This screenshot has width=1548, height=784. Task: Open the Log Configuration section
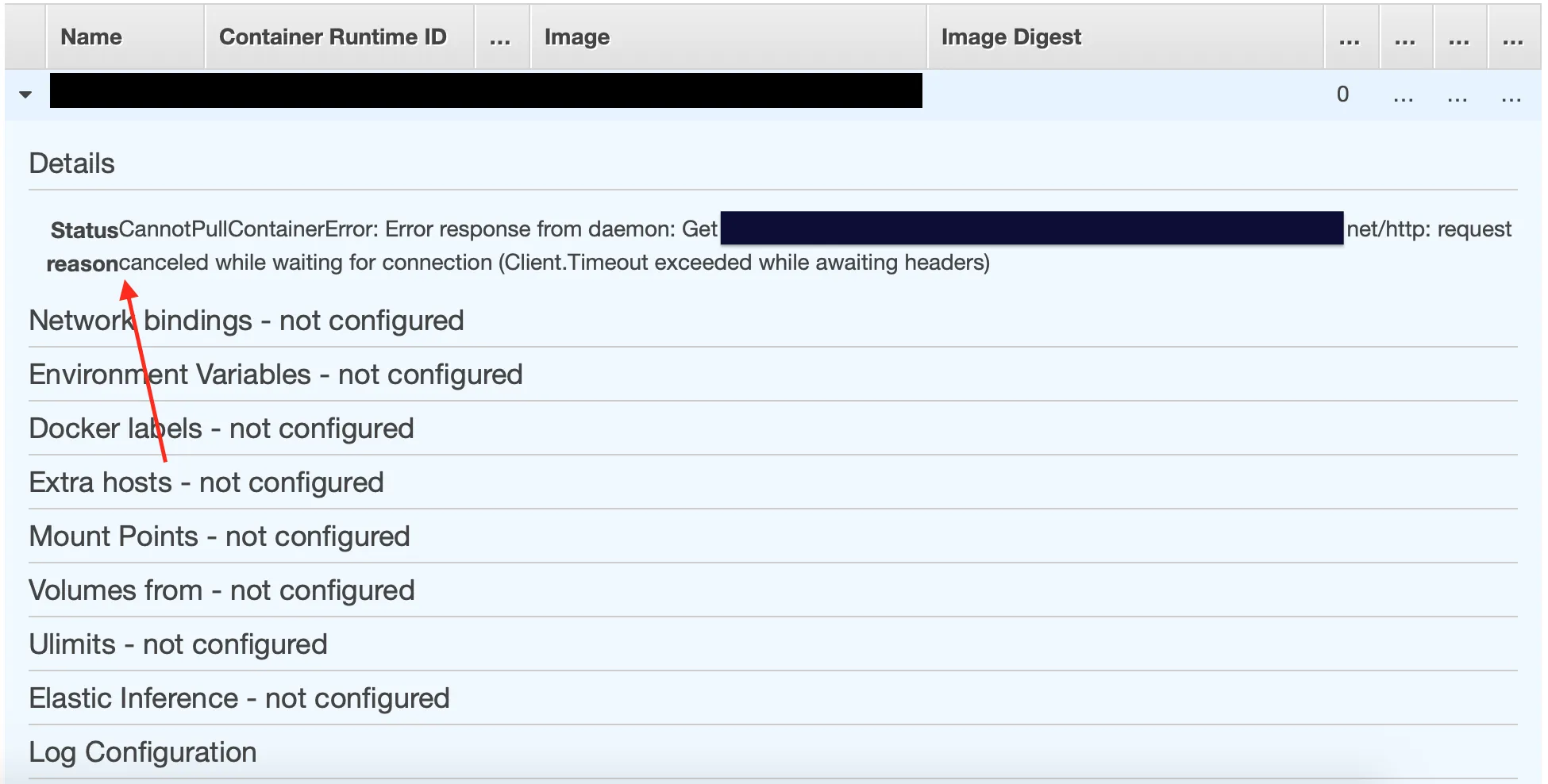143,752
